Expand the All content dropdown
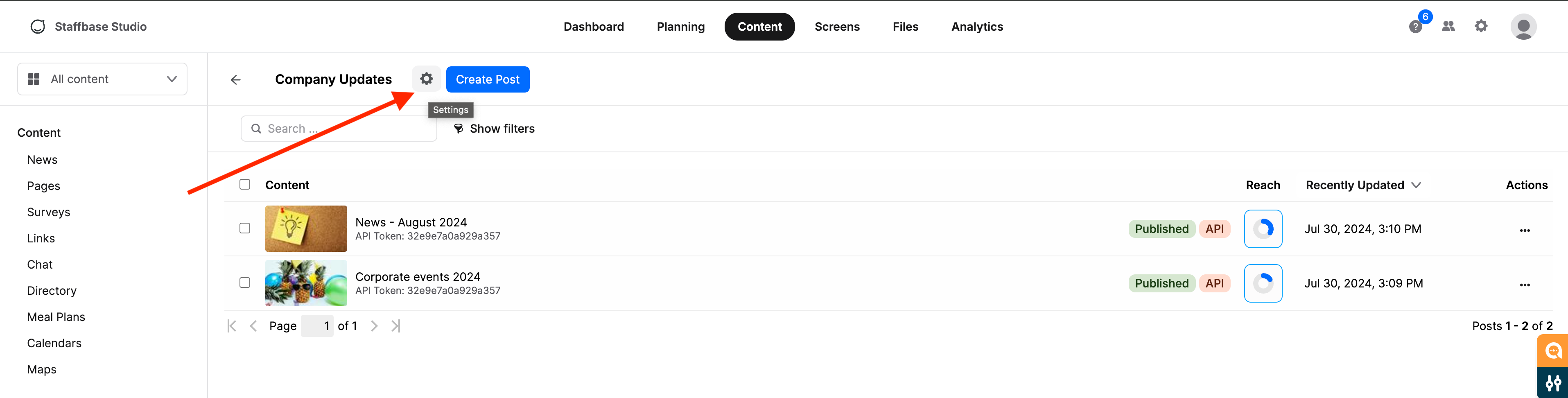The width and height of the screenshot is (1568, 398). coord(102,79)
